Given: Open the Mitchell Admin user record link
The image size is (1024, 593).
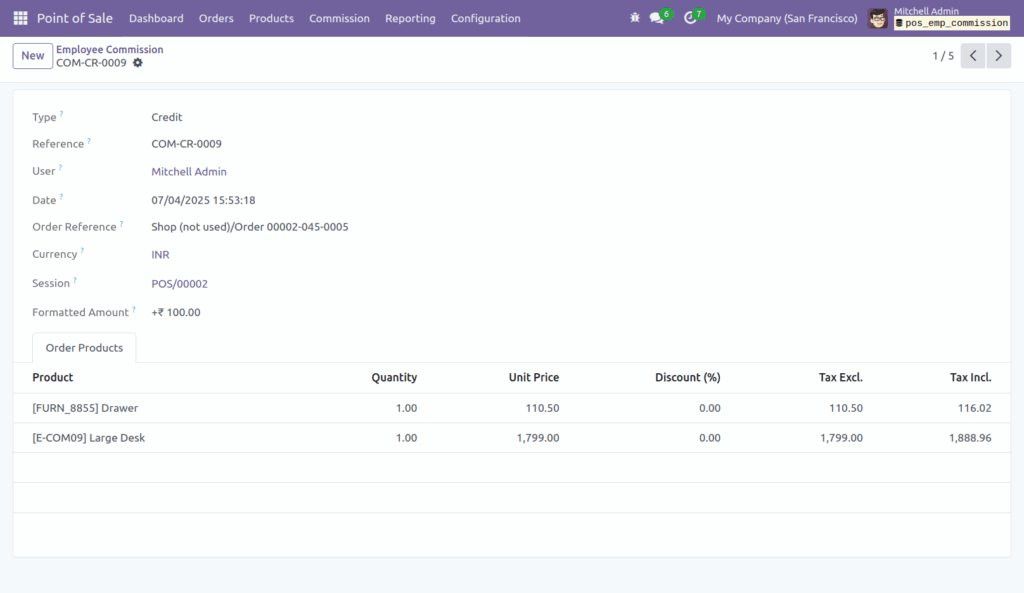Looking at the screenshot, I should [x=188, y=171].
